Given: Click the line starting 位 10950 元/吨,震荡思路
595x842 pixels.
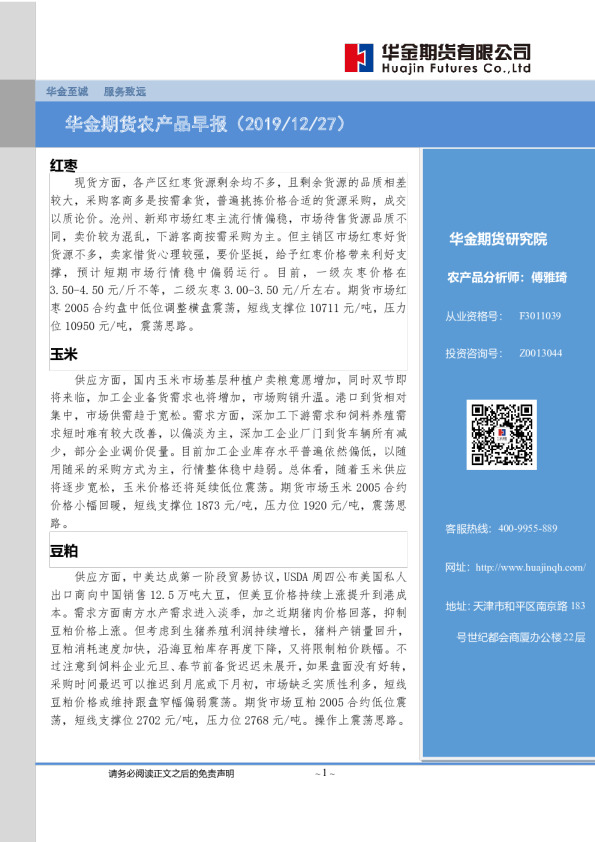Looking at the screenshot, I should pos(125,326).
